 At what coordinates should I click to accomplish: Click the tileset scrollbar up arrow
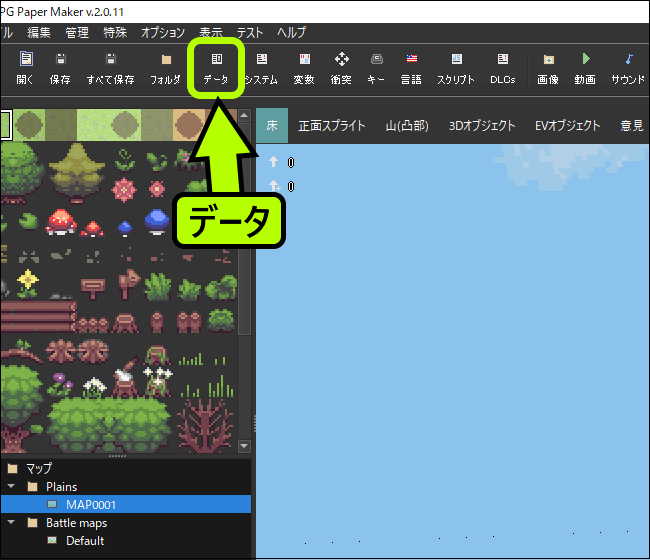tap(245, 117)
